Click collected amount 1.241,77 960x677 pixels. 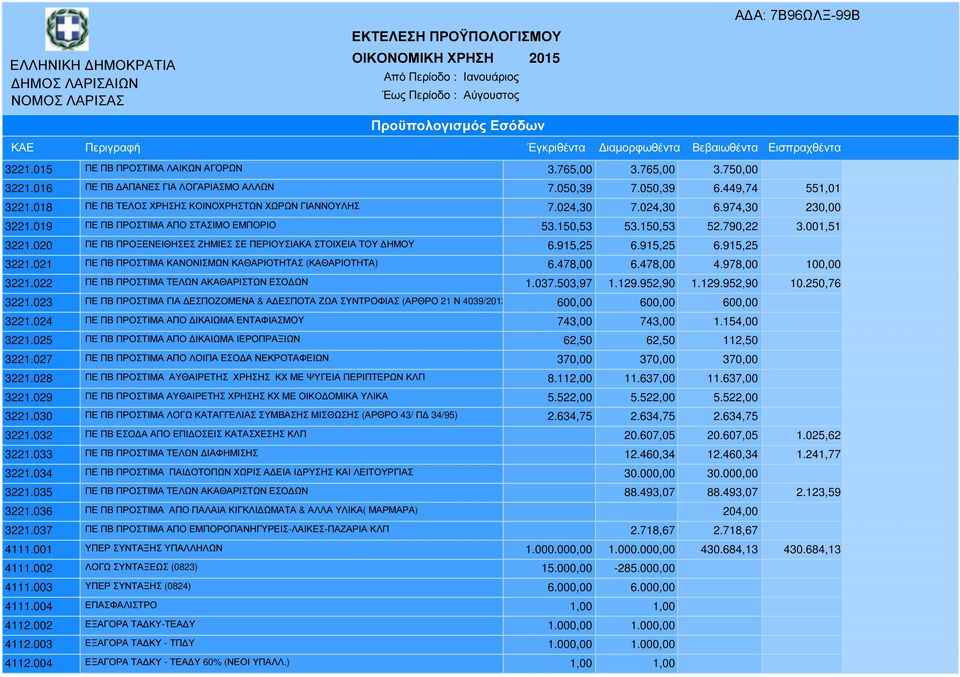(x=818, y=455)
